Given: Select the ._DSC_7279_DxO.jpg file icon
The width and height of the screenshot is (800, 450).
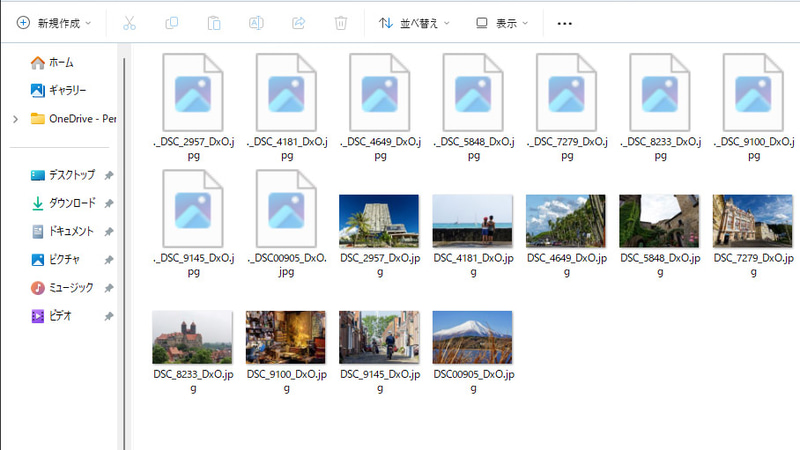Looking at the screenshot, I should tap(566, 92).
